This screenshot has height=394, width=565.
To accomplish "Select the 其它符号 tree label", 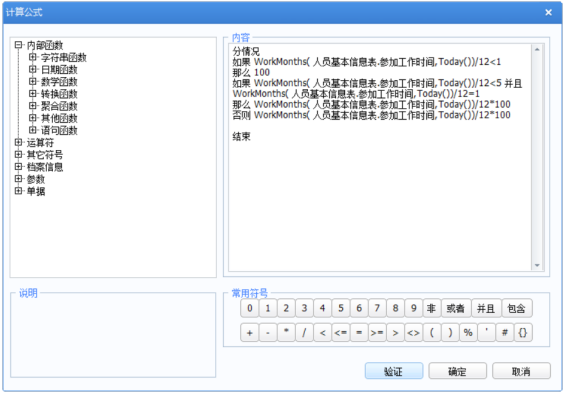I will [45, 155].
